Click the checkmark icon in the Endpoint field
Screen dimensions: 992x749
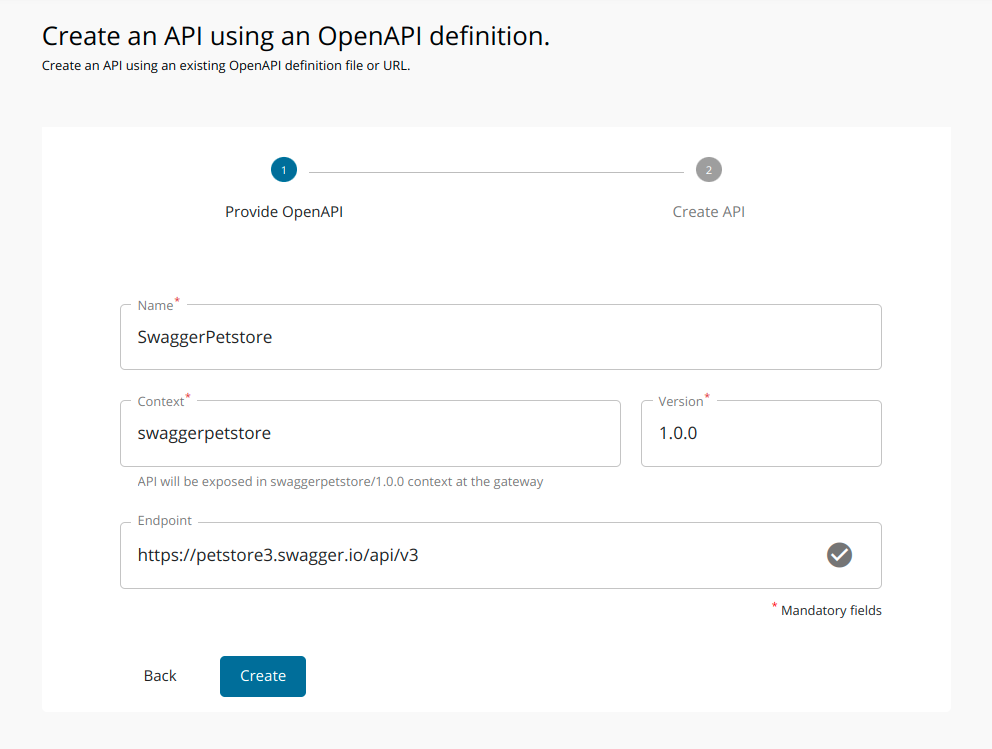(x=839, y=555)
